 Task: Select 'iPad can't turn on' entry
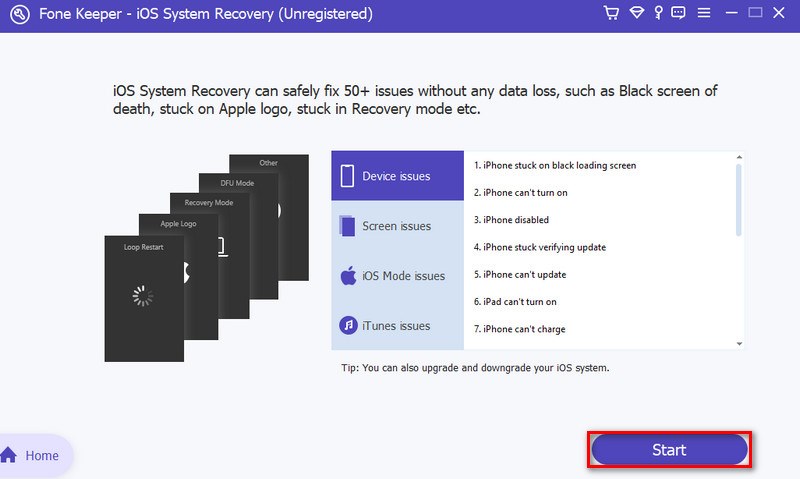click(515, 301)
